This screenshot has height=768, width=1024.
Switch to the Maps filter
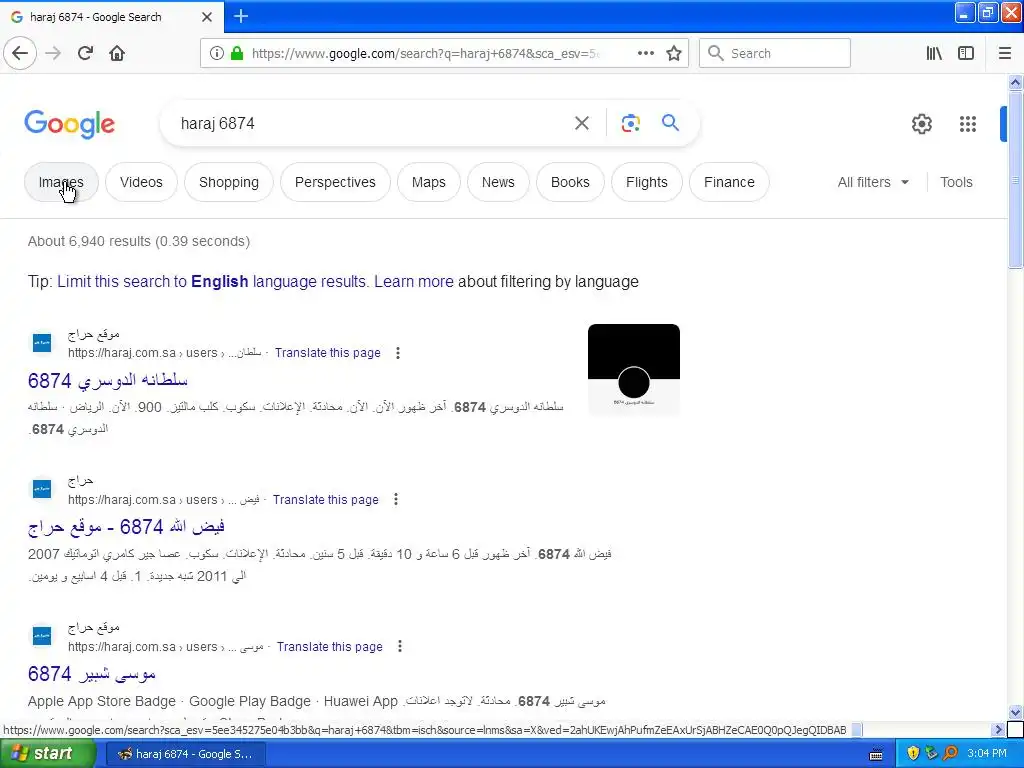(x=428, y=182)
